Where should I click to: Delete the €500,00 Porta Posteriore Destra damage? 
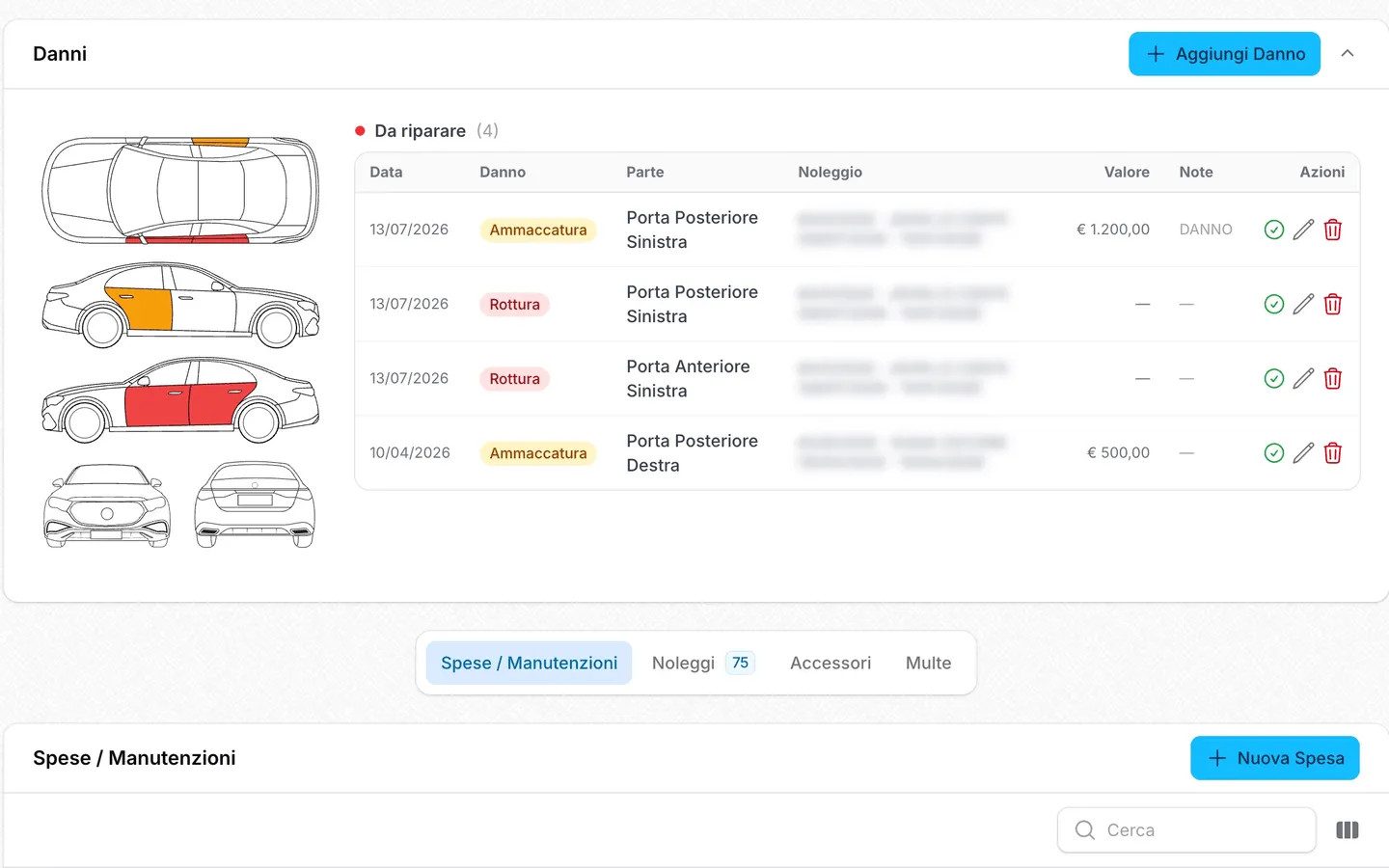1333,452
